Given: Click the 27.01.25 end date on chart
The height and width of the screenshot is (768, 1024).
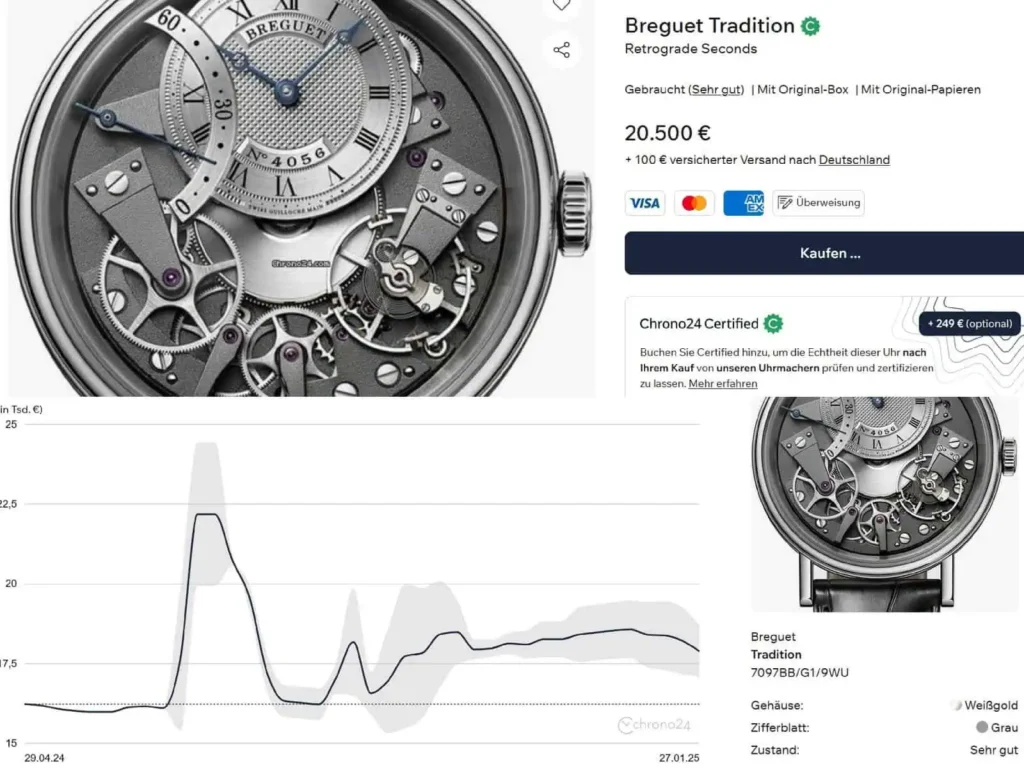Looking at the screenshot, I should pos(679,759).
